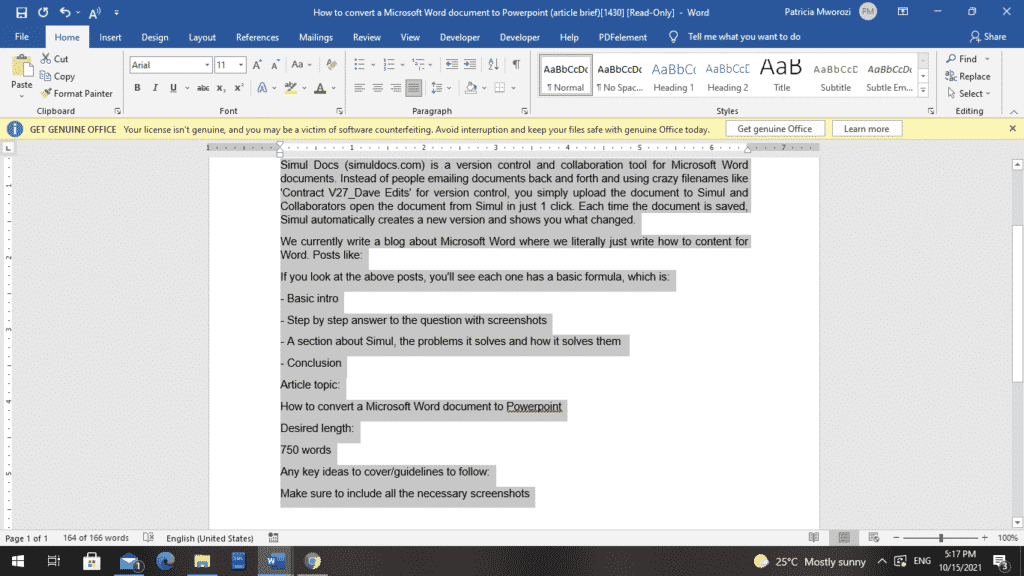
Task: Switch to the Review tab
Action: coord(366,37)
